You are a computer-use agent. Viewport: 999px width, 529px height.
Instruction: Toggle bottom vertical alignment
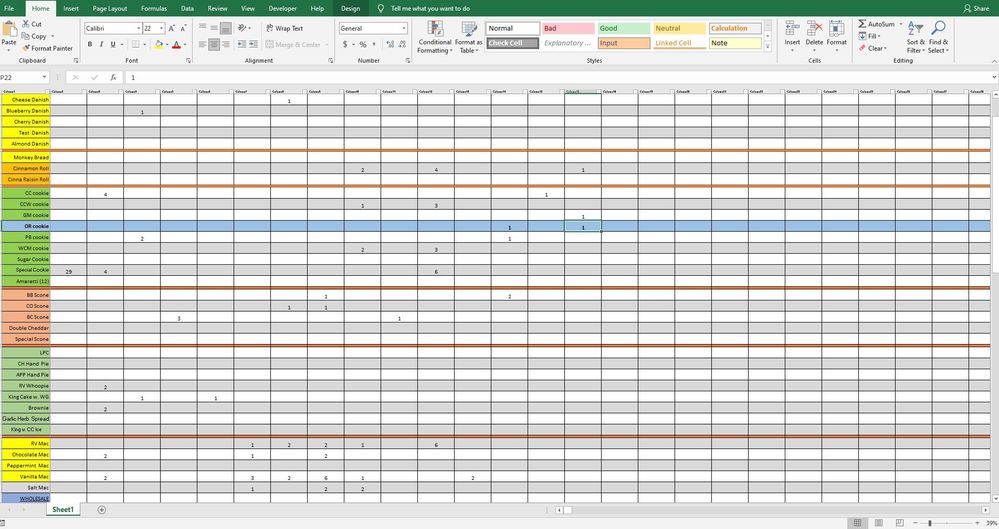tap(226, 28)
